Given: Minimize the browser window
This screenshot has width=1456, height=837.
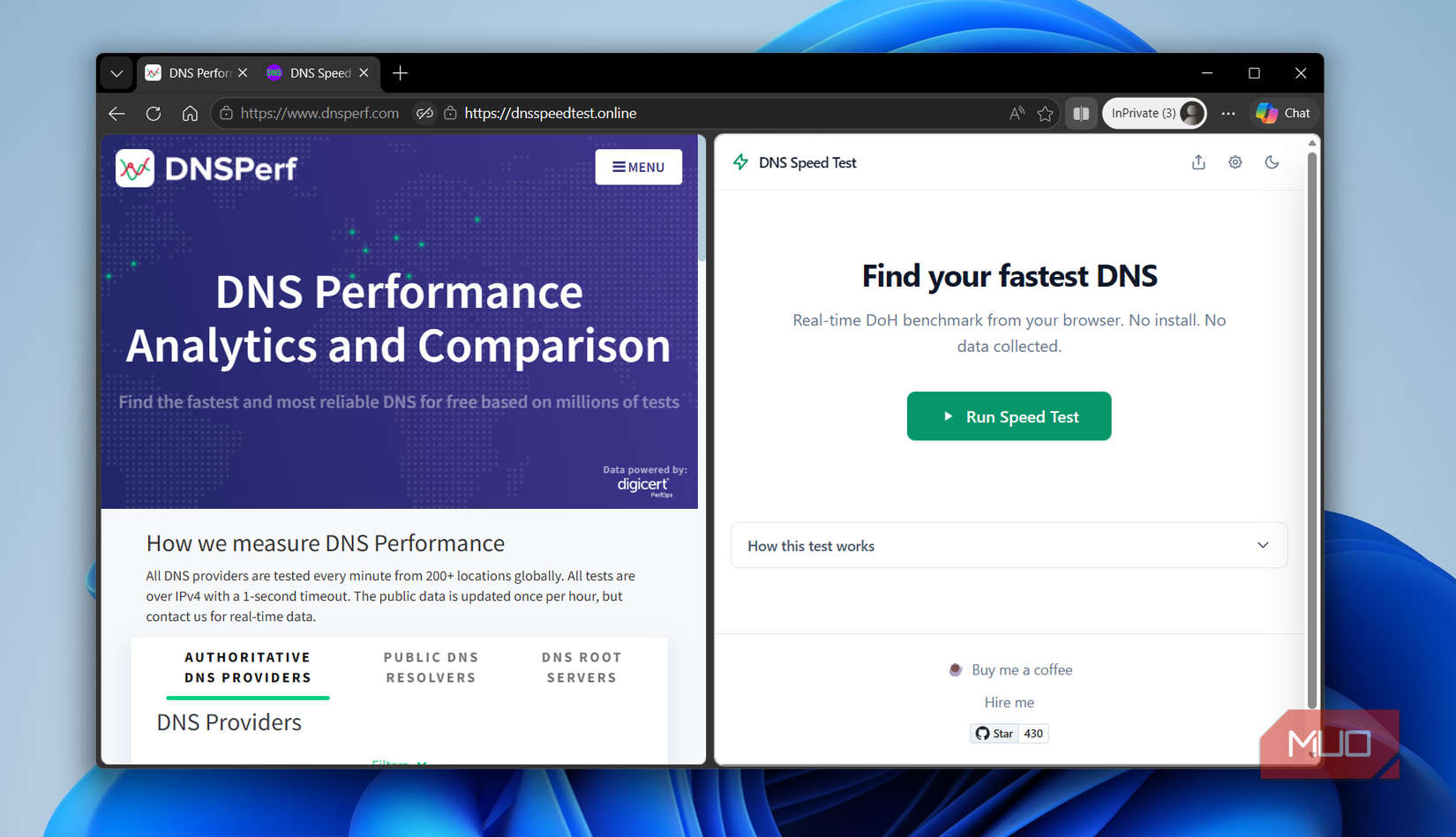Looking at the screenshot, I should 1207,73.
